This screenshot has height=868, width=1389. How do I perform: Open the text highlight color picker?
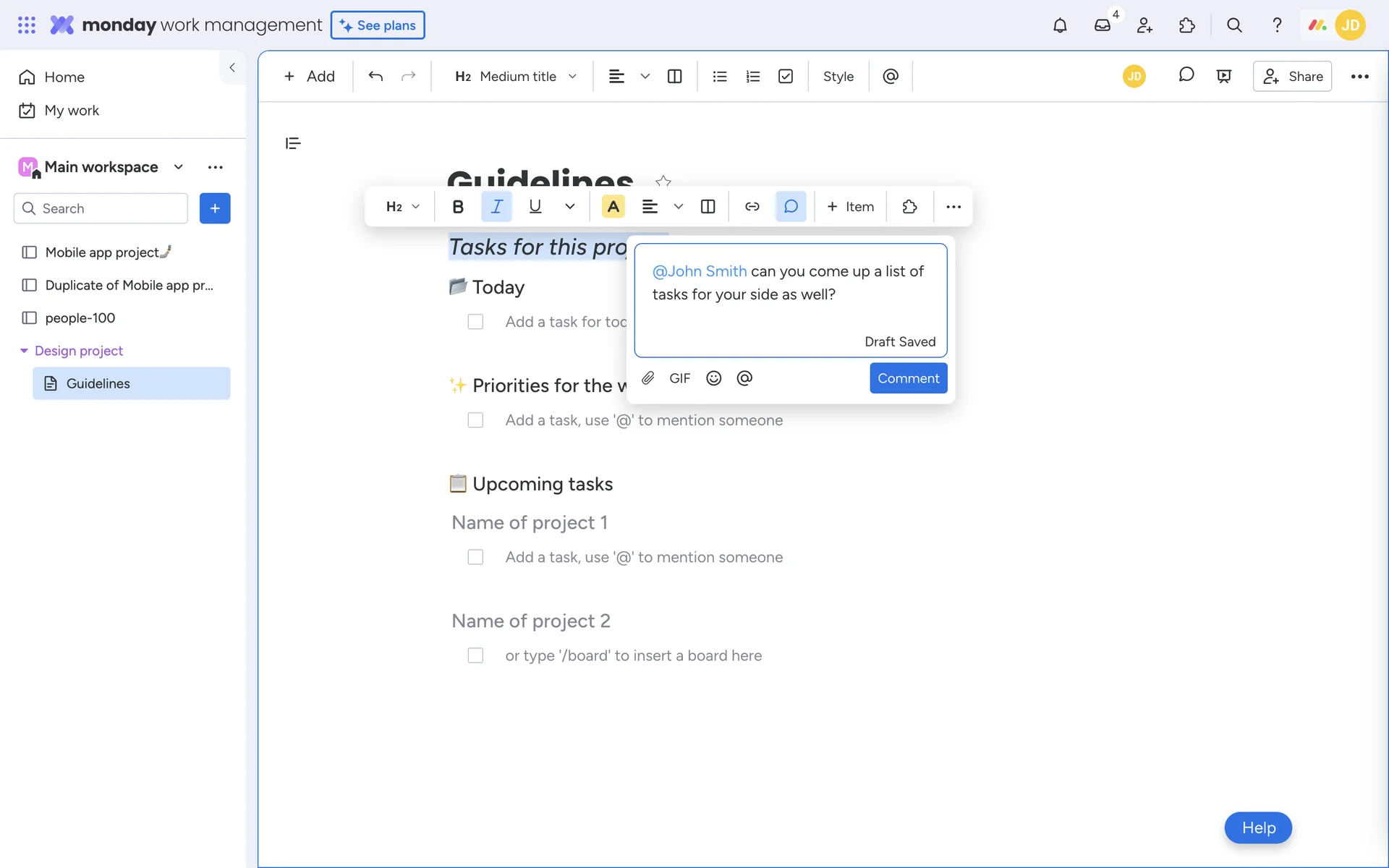coord(613,207)
